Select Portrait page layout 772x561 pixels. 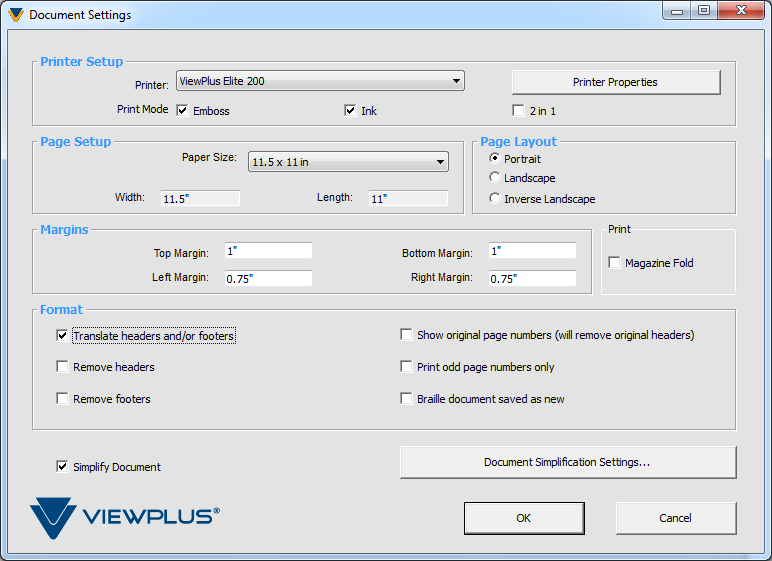495,159
